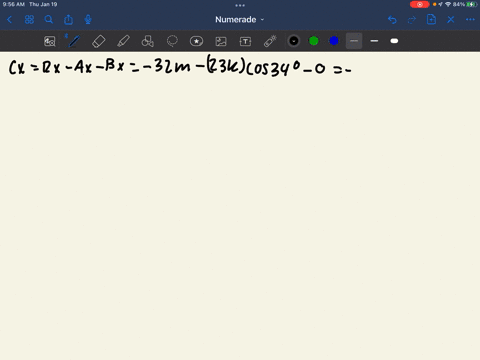Select the zoom window tool
Viewport: 480px width, 360px height.
tap(50, 41)
